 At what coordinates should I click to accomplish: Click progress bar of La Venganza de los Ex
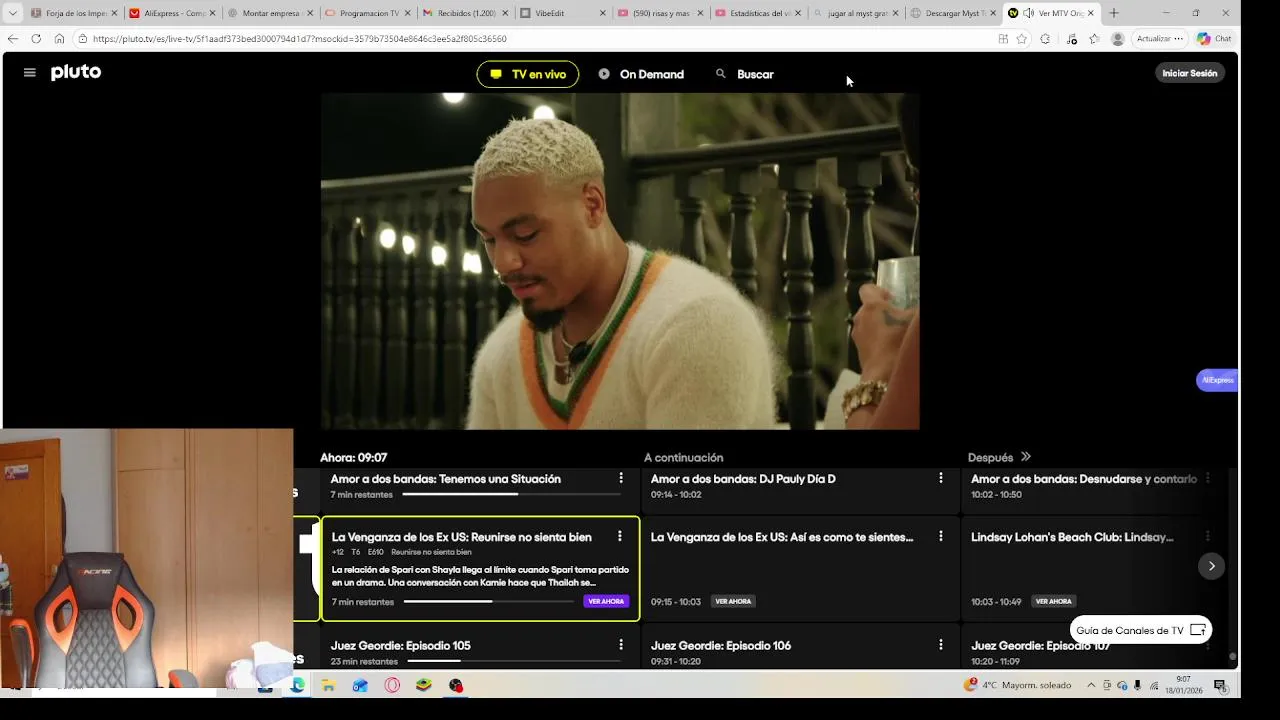[x=489, y=602]
